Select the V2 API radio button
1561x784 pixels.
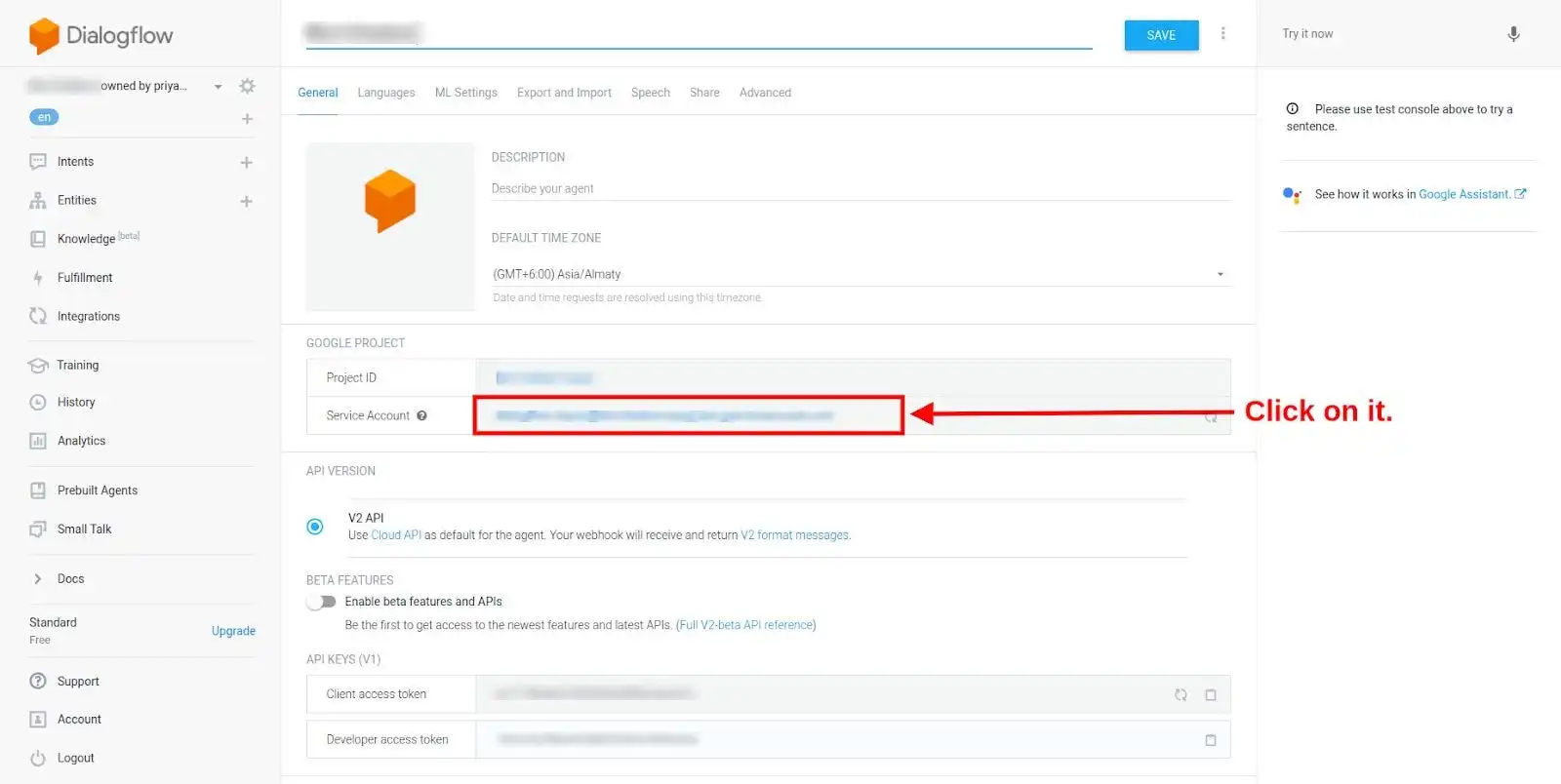[x=315, y=527]
